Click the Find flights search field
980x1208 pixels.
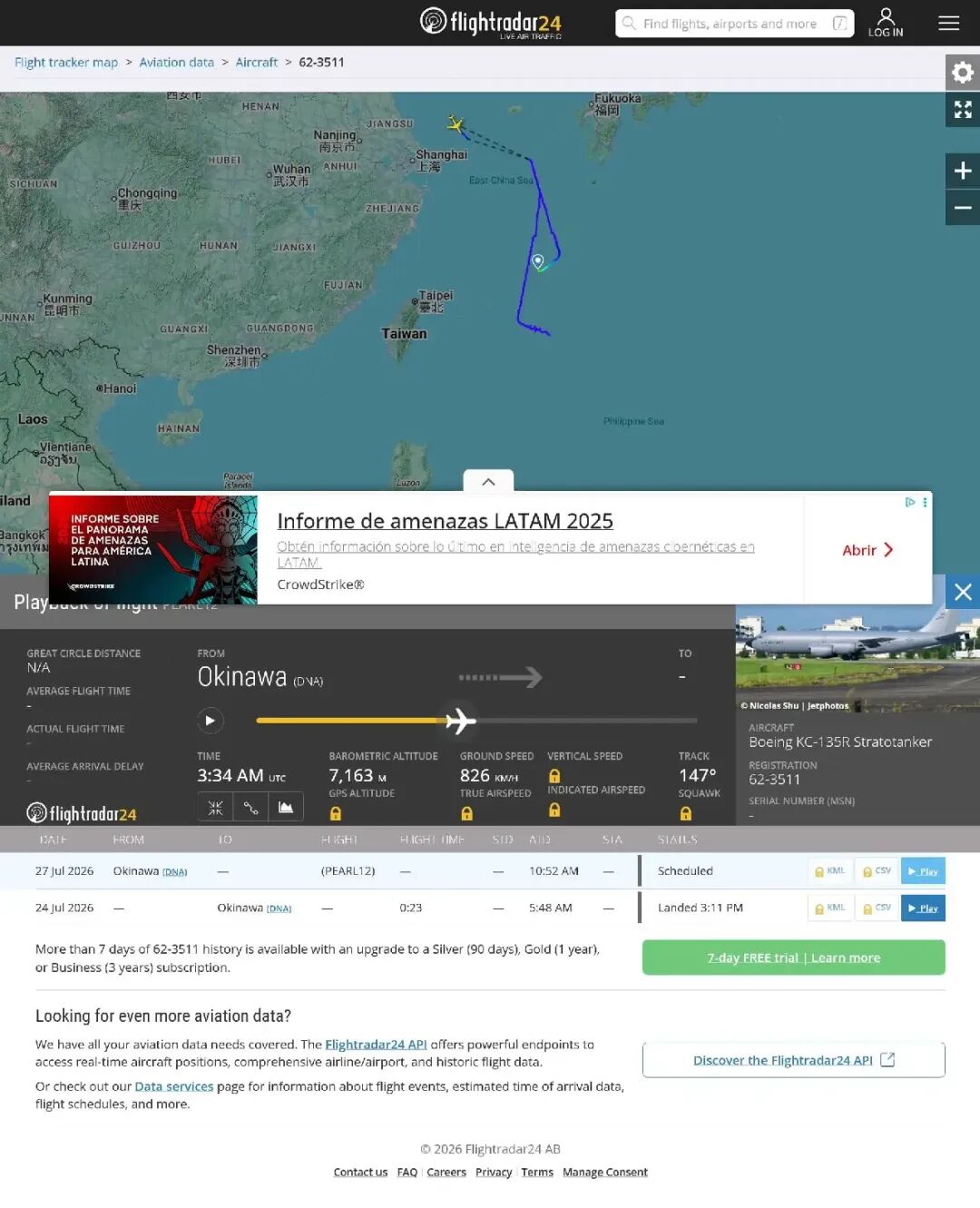tap(735, 24)
